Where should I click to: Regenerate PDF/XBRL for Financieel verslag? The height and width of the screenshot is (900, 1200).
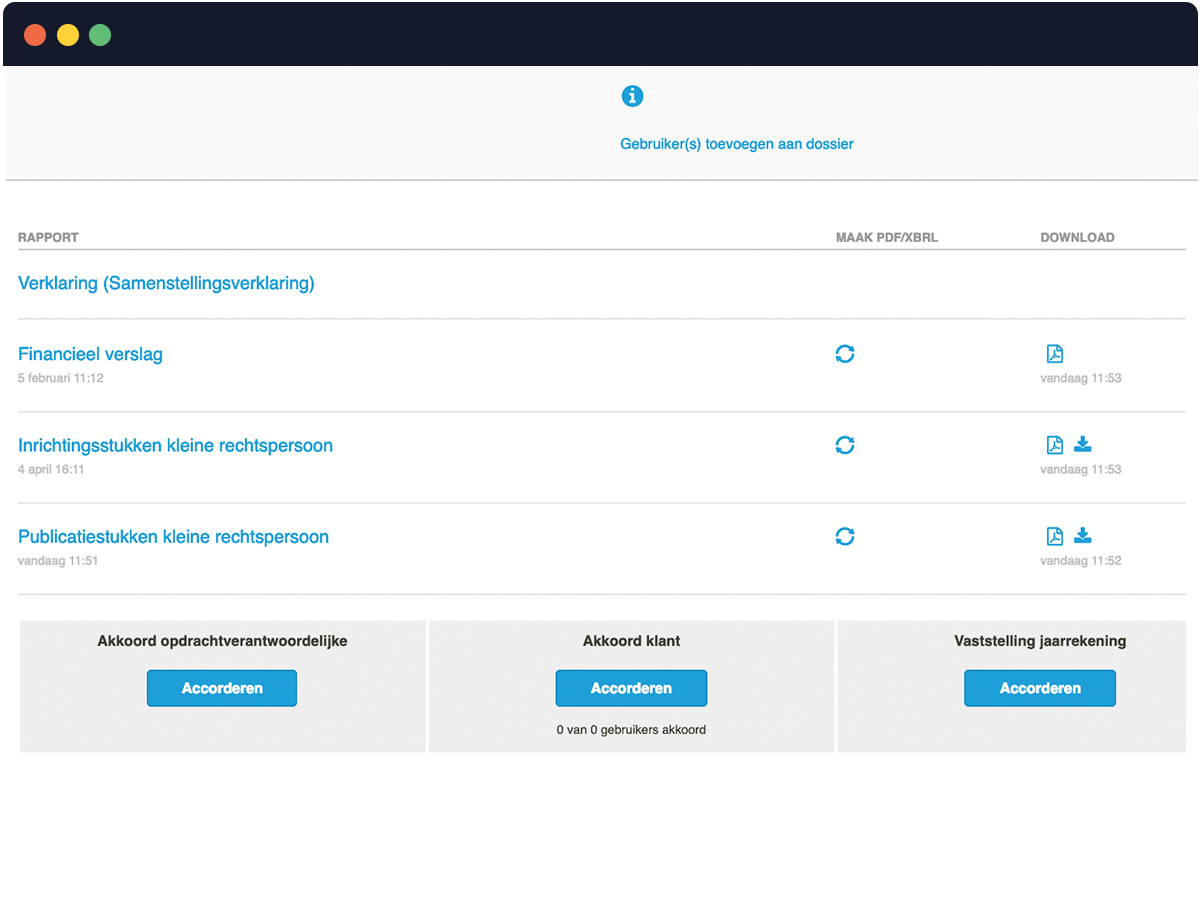point(845,354)
